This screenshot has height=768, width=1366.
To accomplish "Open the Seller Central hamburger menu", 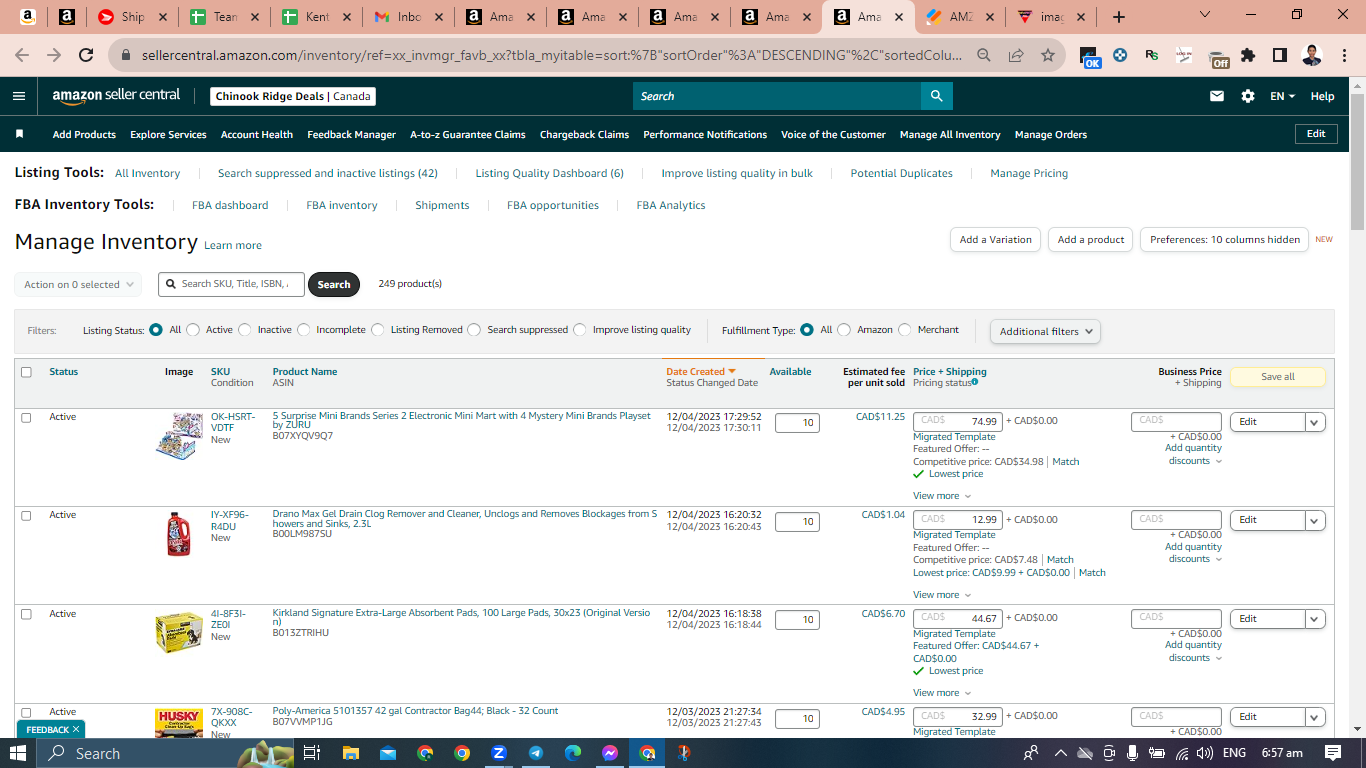I will click(19, 96).
